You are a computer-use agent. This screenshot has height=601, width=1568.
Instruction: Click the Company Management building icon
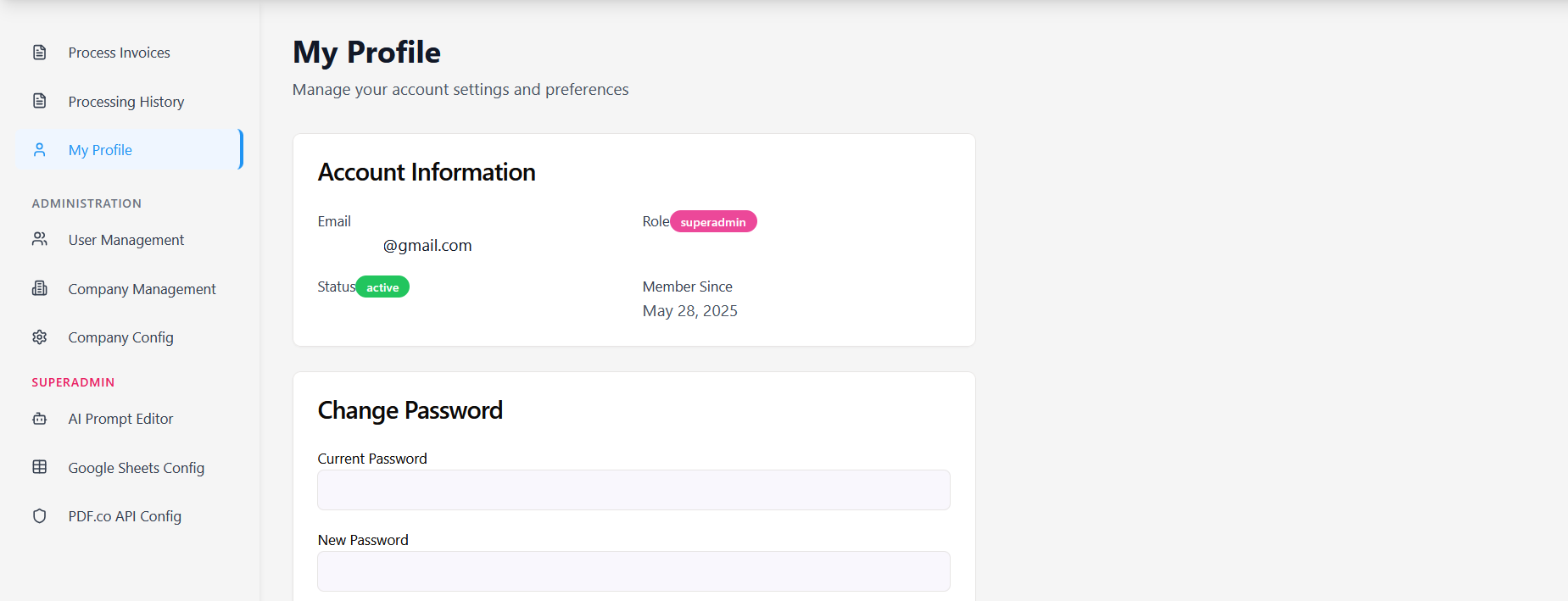point(40,288)
